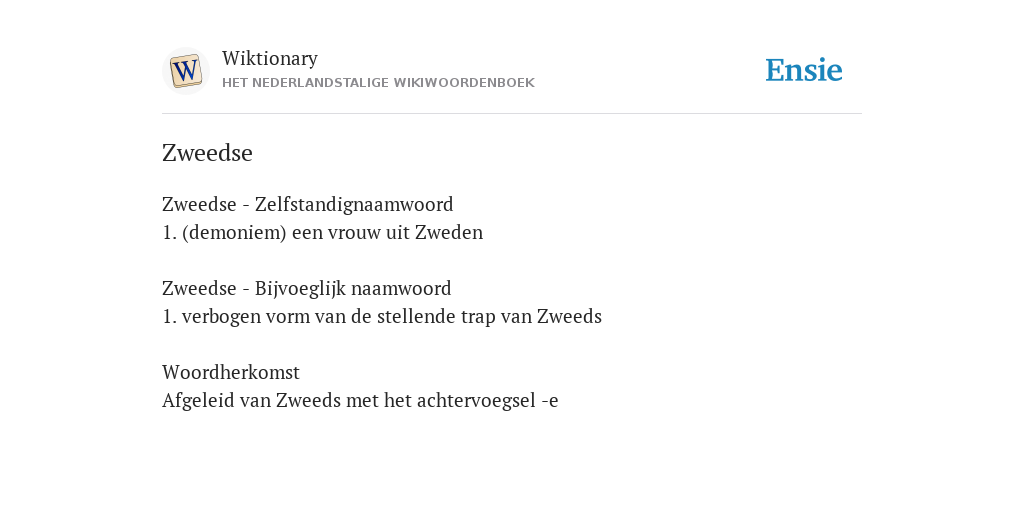Screen dimensions: 1024x512
Task: Select the verbogen vorm definition line
Action: (382, 317)
